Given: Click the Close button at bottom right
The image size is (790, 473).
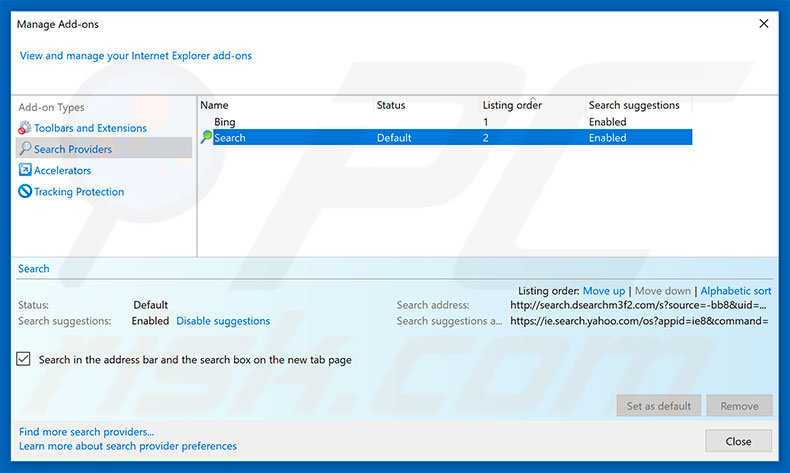Looking at the screenshot, I should 738,441.
